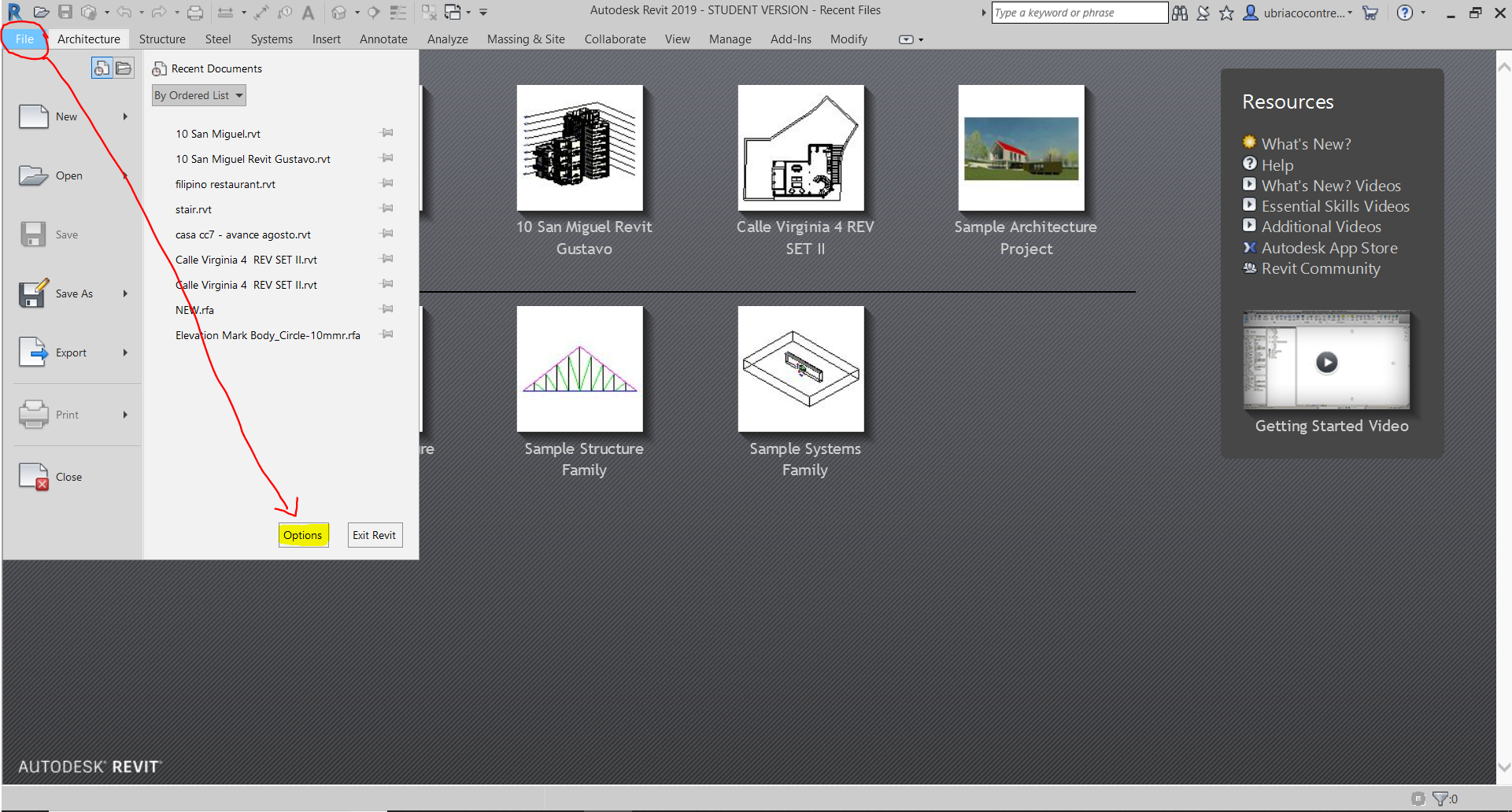Viewport: 1512px width, 812px height.
Task: Select the Aligned Dimension tool
Action: click(x=262, y=13)
